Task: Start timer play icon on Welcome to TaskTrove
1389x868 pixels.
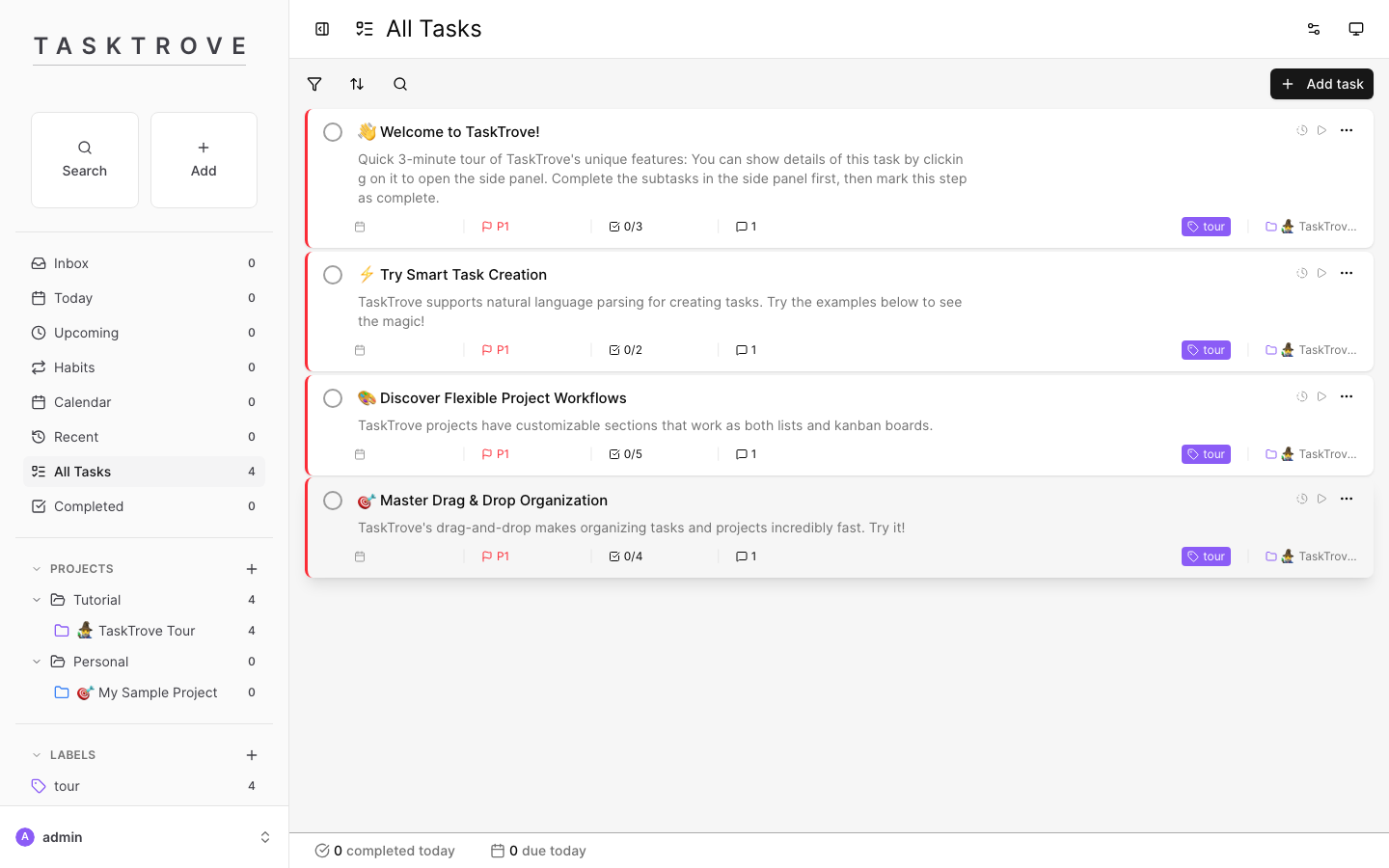Action: pyautogui.click(x=1322, y=130)
